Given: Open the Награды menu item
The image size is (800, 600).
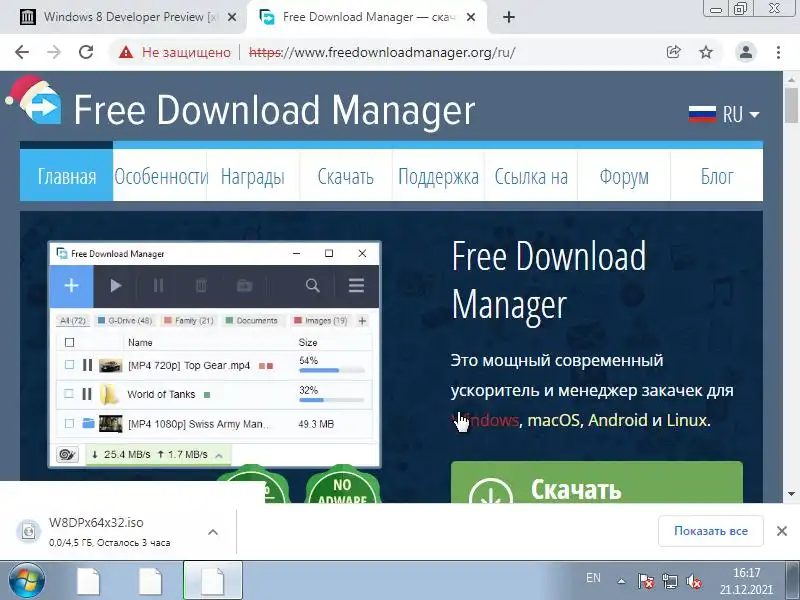Looking at the screenshot, I should (253, 177).
